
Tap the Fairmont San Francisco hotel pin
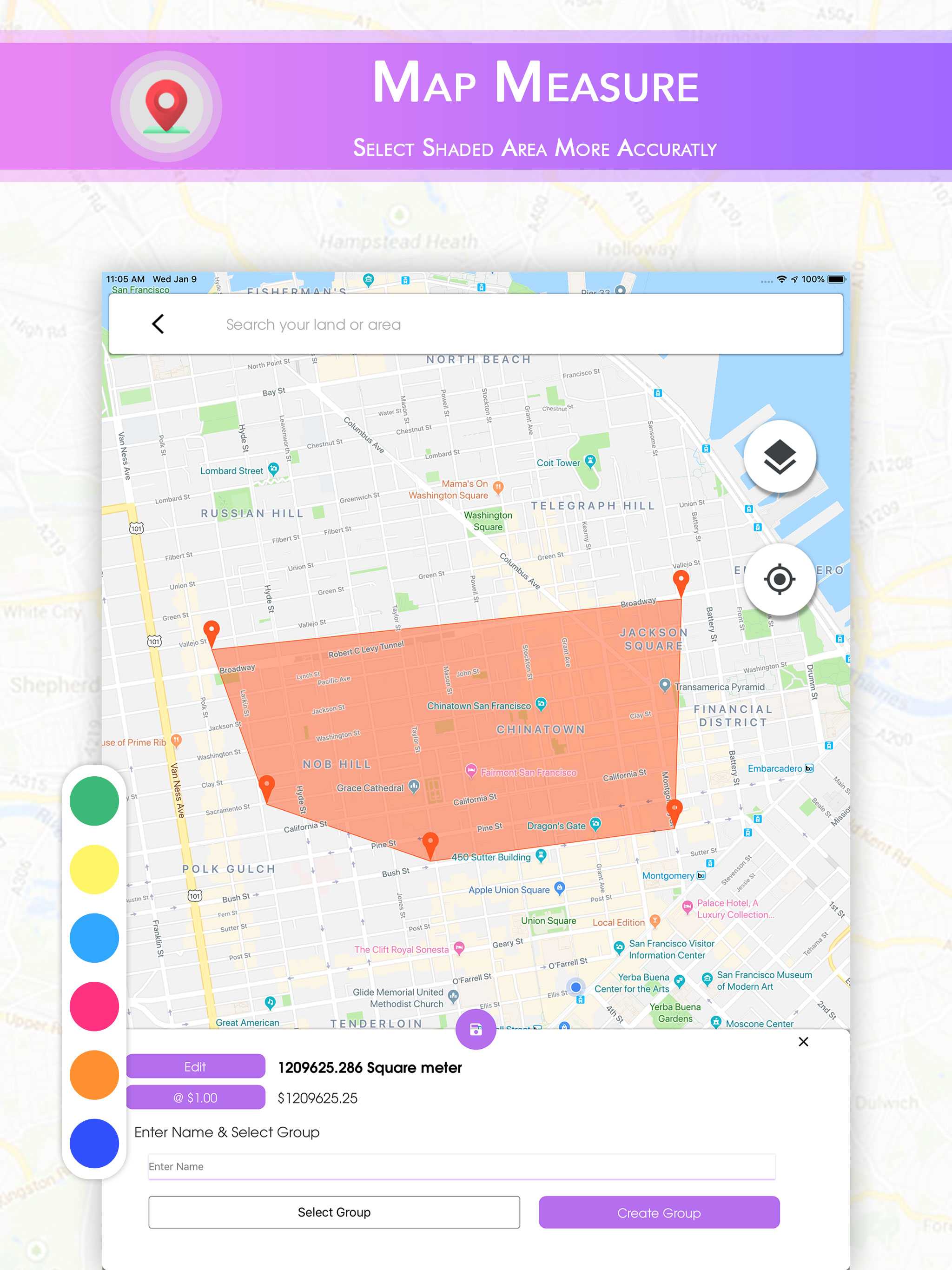pos(471,771)
